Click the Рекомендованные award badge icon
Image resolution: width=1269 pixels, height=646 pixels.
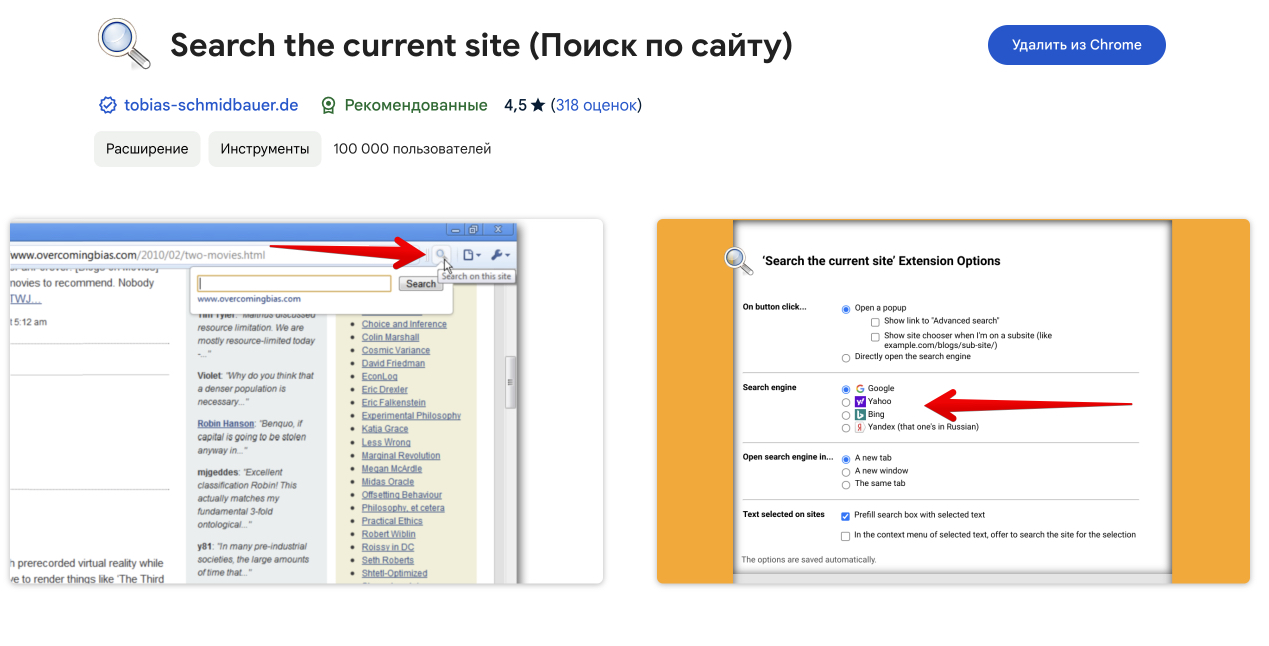click(328, 105)
